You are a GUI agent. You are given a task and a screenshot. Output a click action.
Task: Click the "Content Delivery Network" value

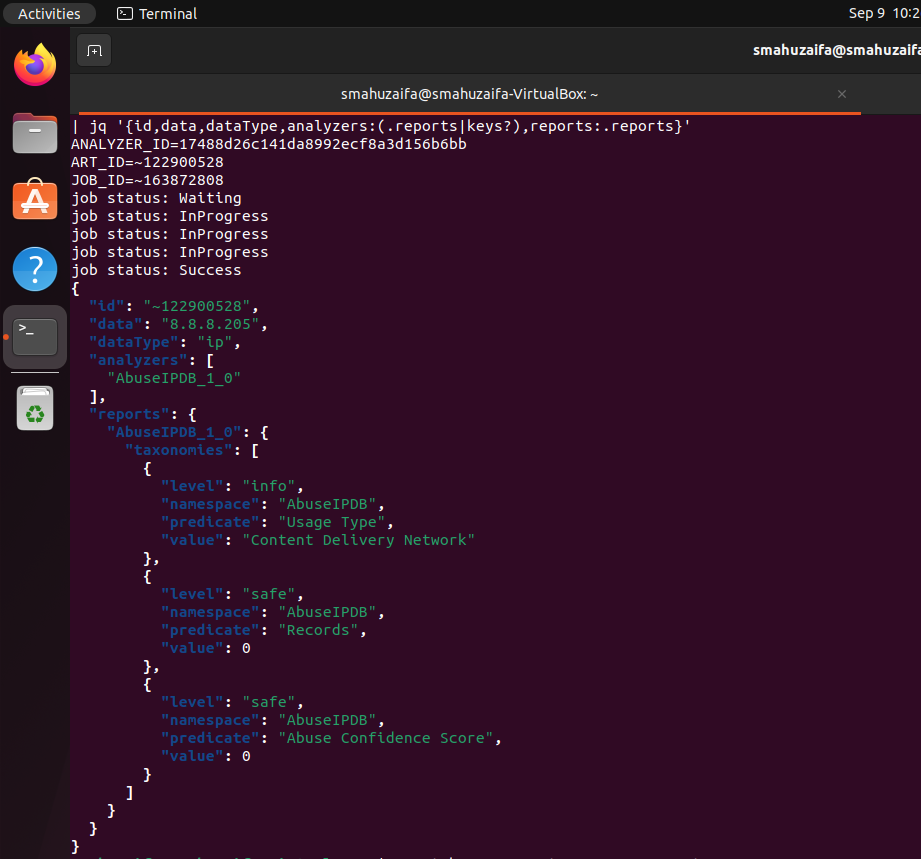(362, 540)
